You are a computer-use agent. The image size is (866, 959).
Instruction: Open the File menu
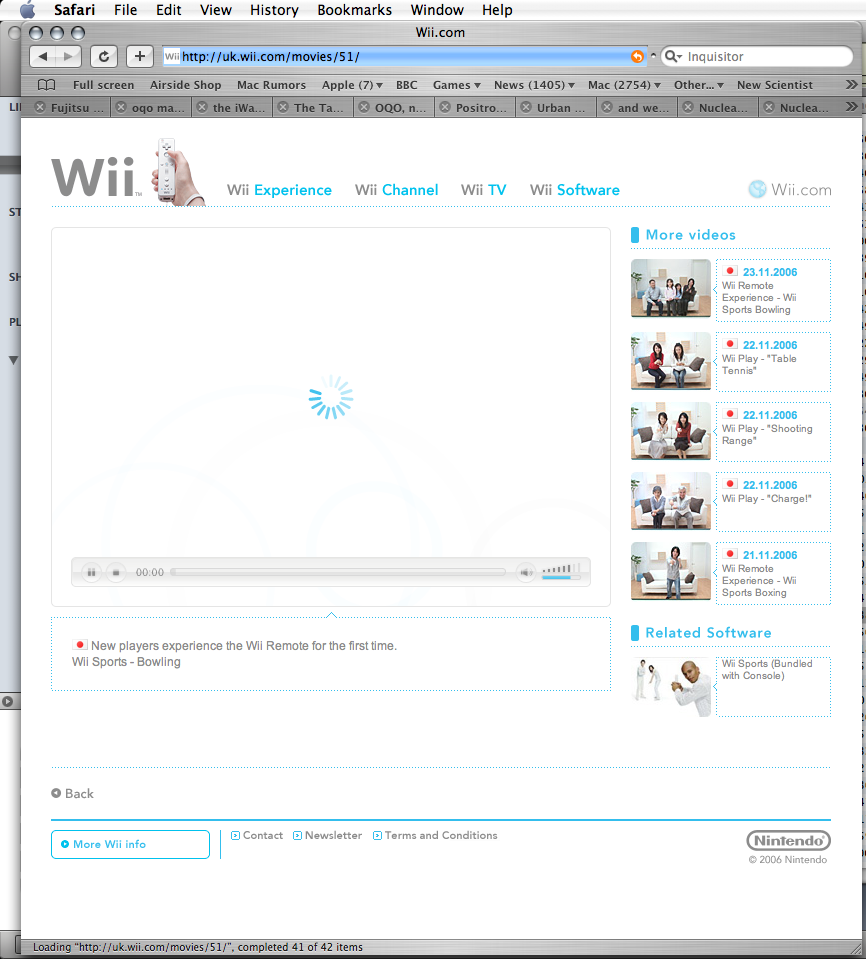(125, 10)
